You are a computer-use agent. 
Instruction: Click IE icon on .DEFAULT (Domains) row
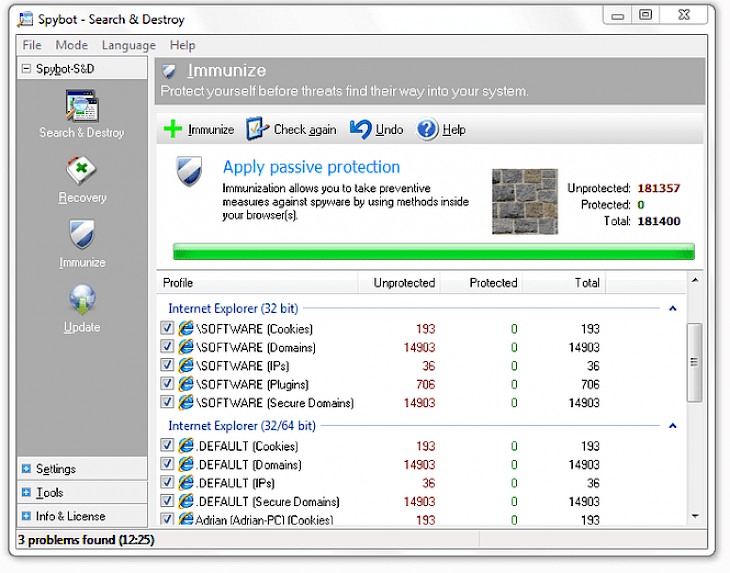coord(186,464)
